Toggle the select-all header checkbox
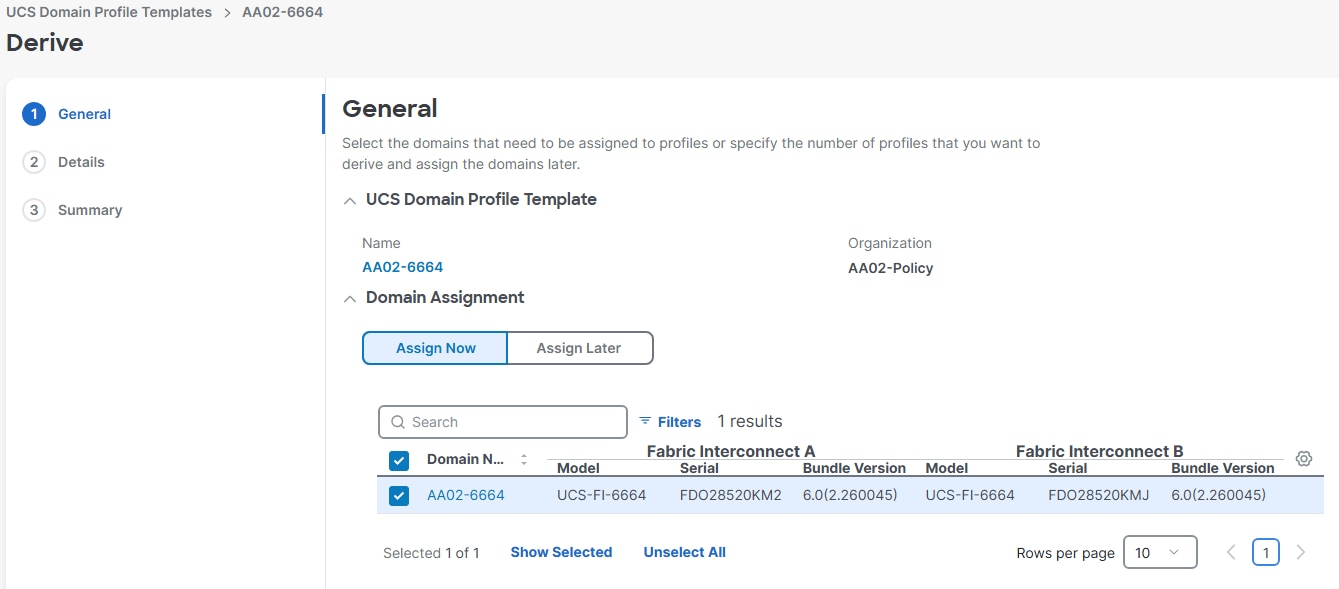Screen dimensions: 1339x589 tap(399, 460)
